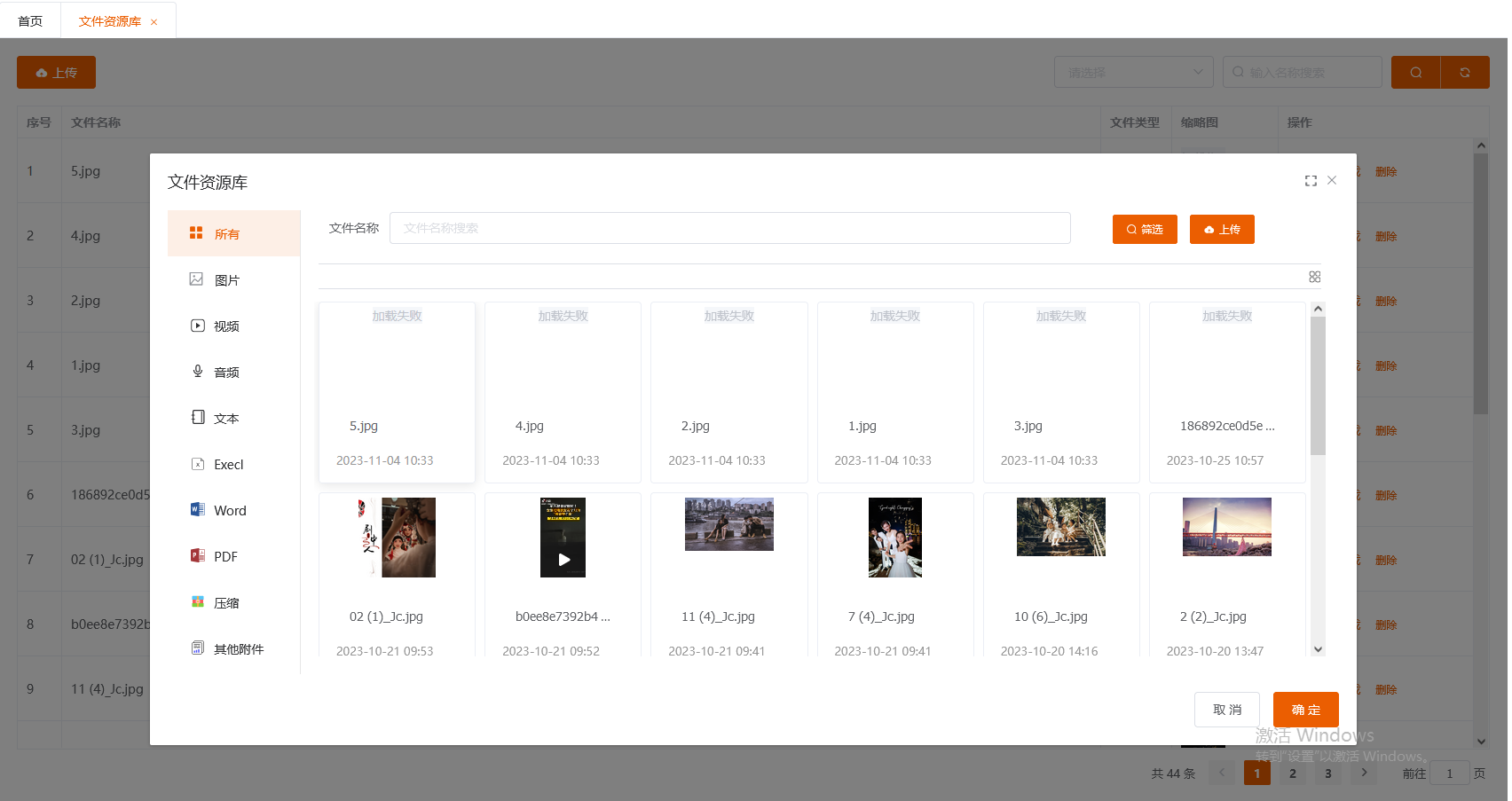Click the 文本 text category icon
This screenshot has height=801, width=1512.
click(197, 418)
